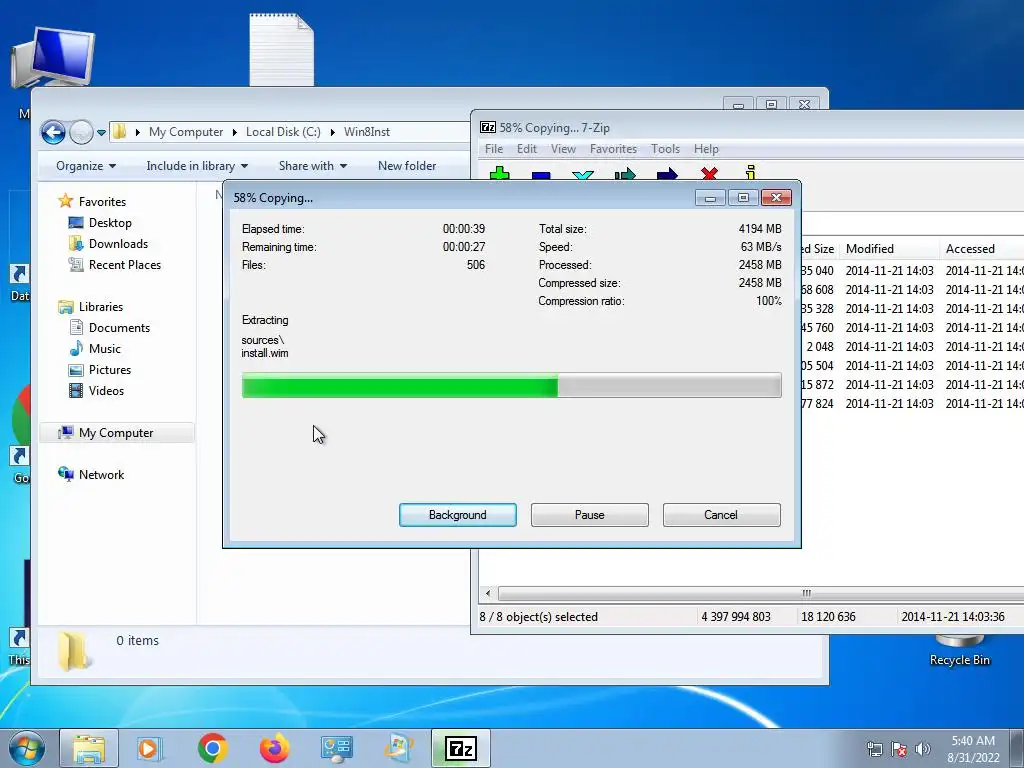1024x768 pixels.
Task: Open the 7-Zip Help menu
Action: (x=706, y=149)
